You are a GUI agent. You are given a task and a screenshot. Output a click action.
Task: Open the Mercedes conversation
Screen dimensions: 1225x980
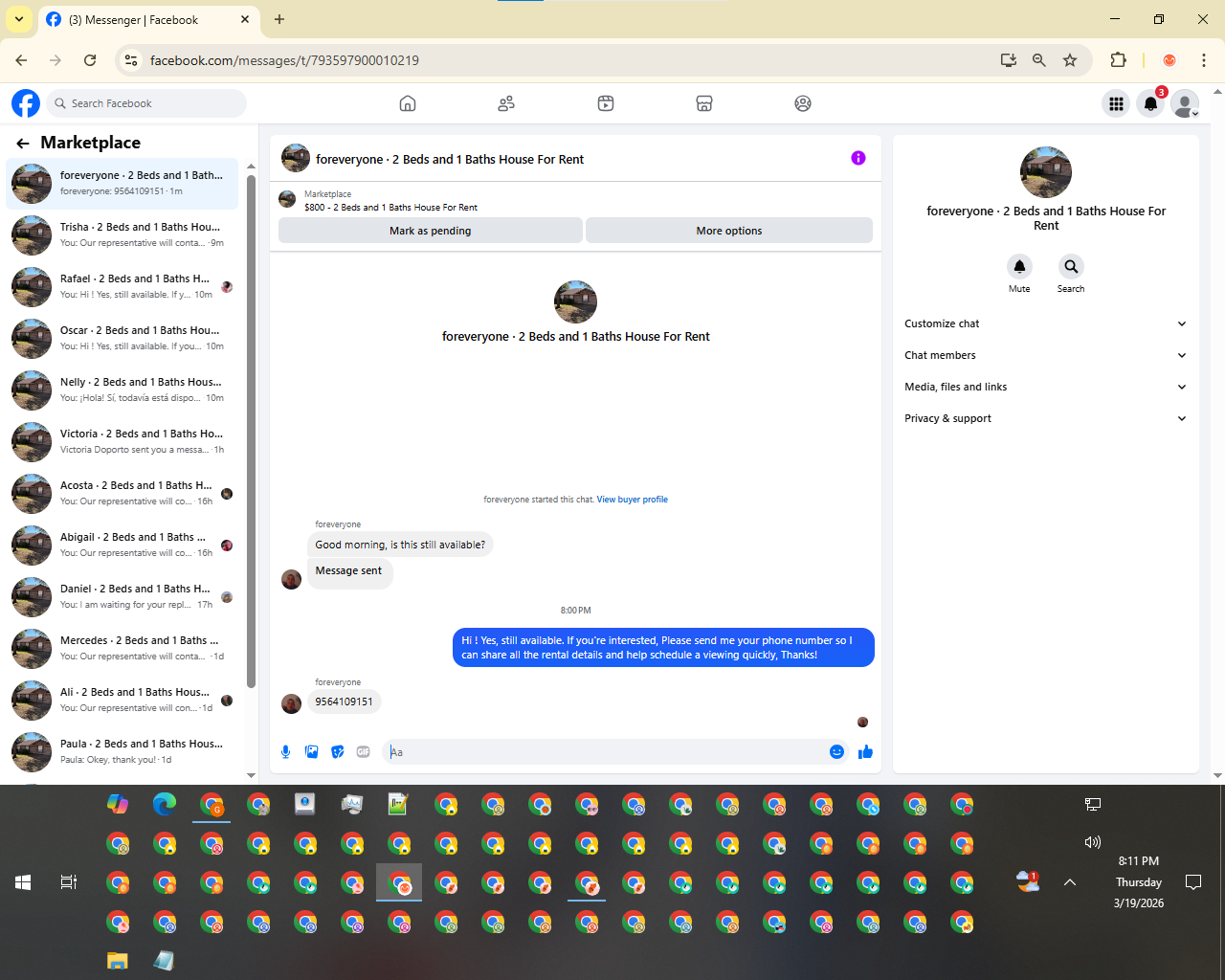coord(122,648)
